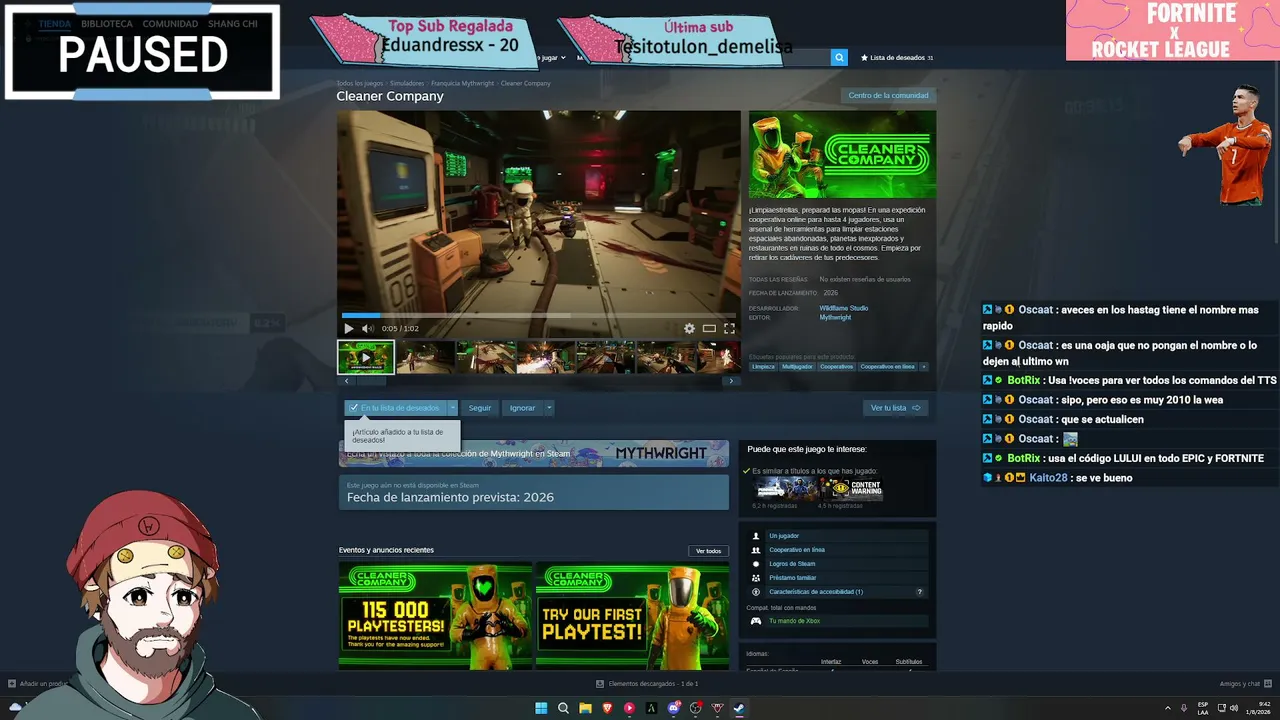Switch to the BIBLIOTECA tab
The width and height of the screenshot is (1280, 720).
point(107,23)
